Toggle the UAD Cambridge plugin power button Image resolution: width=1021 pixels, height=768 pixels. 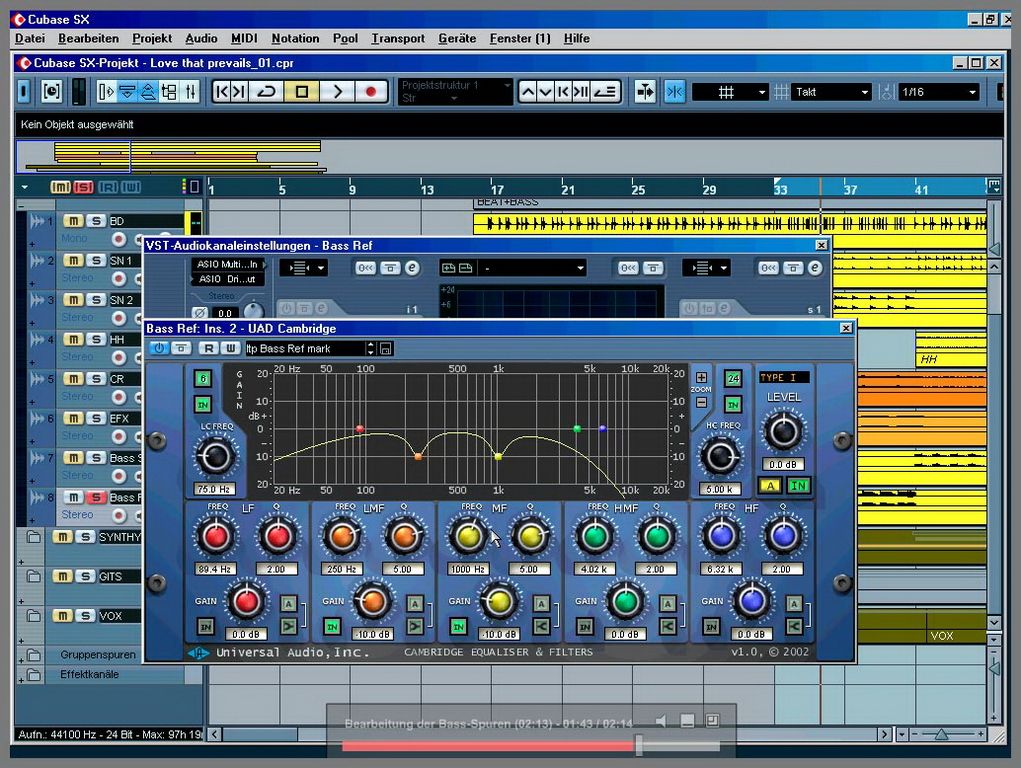tap(158, 348)
